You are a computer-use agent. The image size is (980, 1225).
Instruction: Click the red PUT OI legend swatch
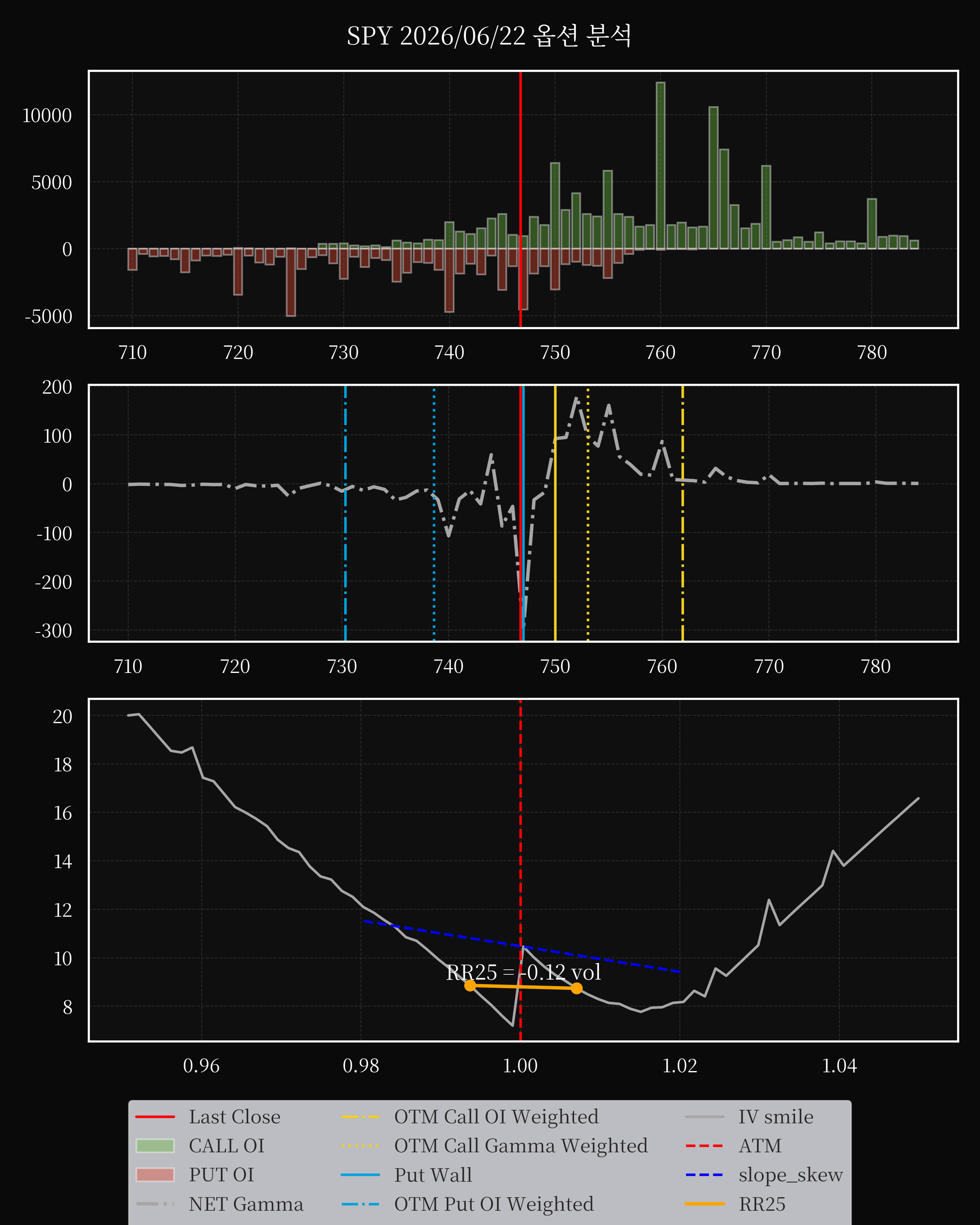click(x=155, y=1175)
